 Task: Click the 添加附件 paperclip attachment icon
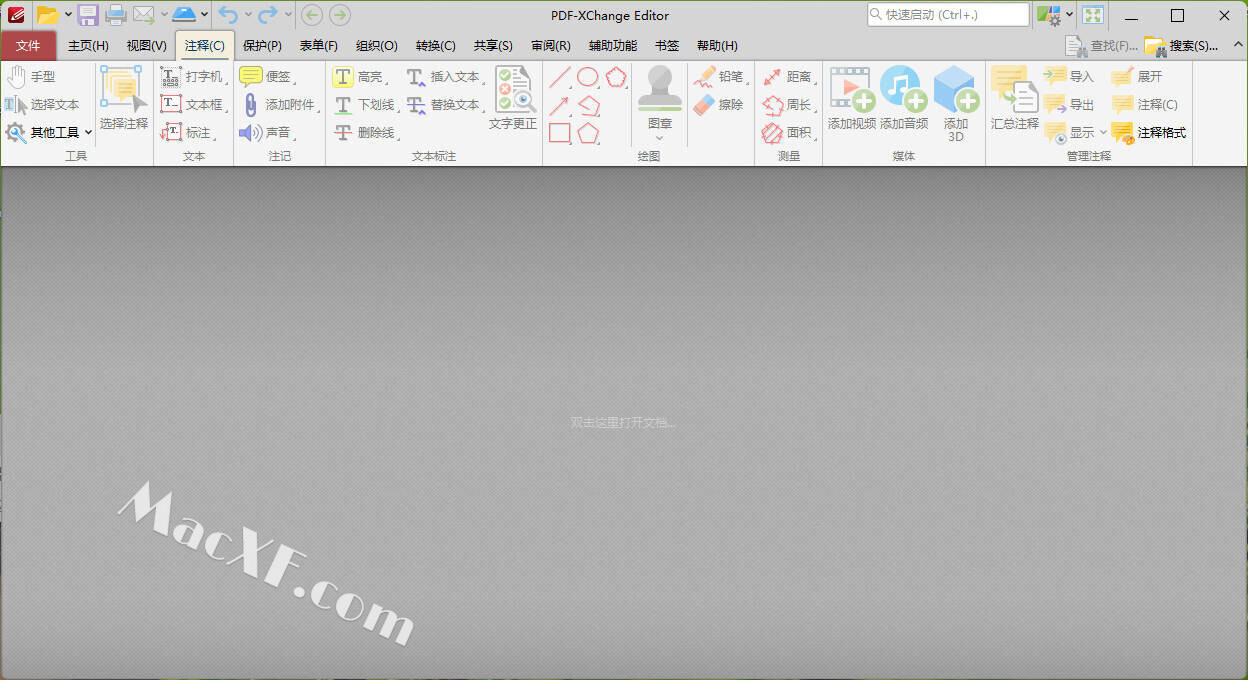click(x=251, y=105)
